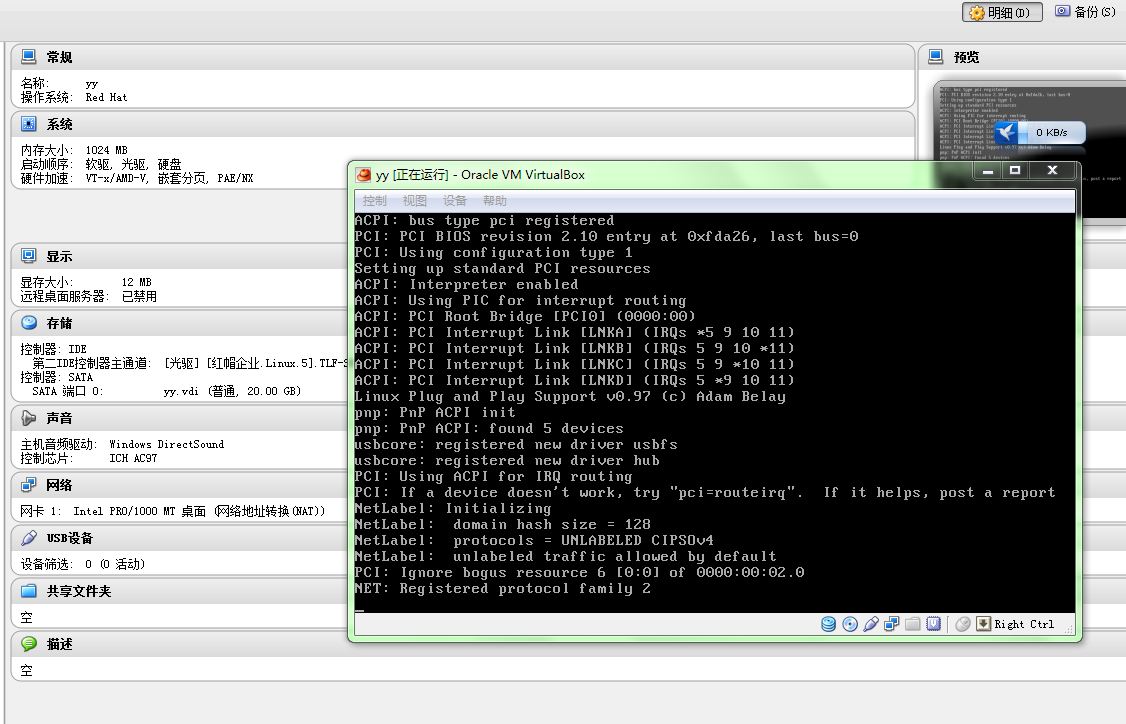Click the 共享文件夹 shared folders icon

click(x=29, y=590)
